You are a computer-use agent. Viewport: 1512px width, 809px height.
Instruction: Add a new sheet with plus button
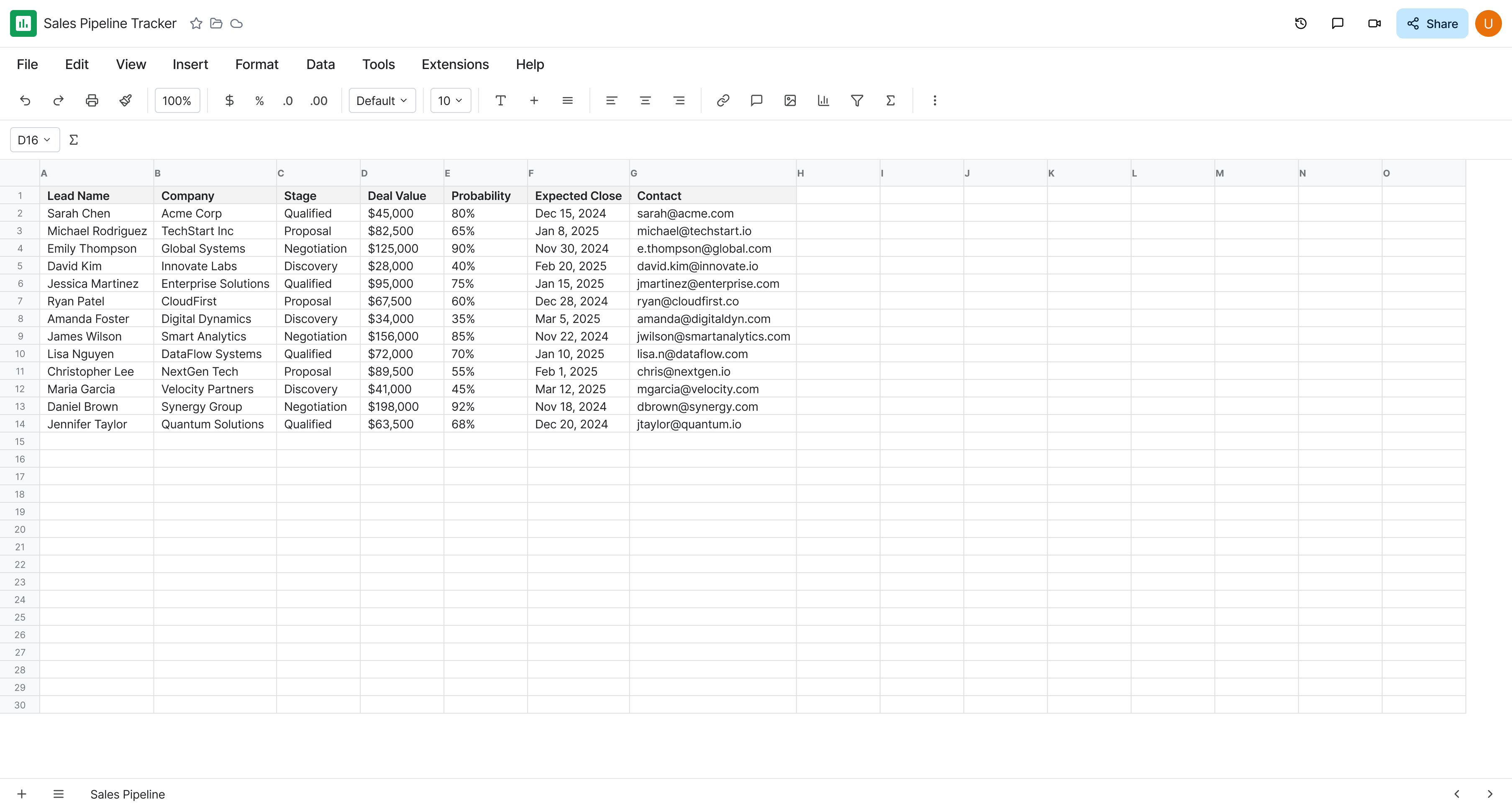(x=22, y=794)
